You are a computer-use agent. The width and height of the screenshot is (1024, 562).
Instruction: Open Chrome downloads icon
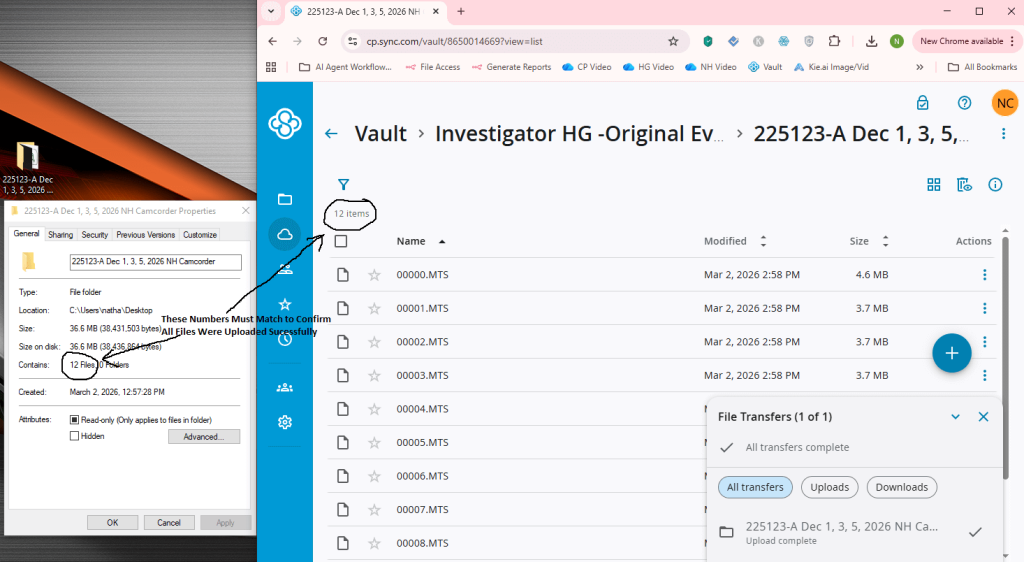pos(871,41)
